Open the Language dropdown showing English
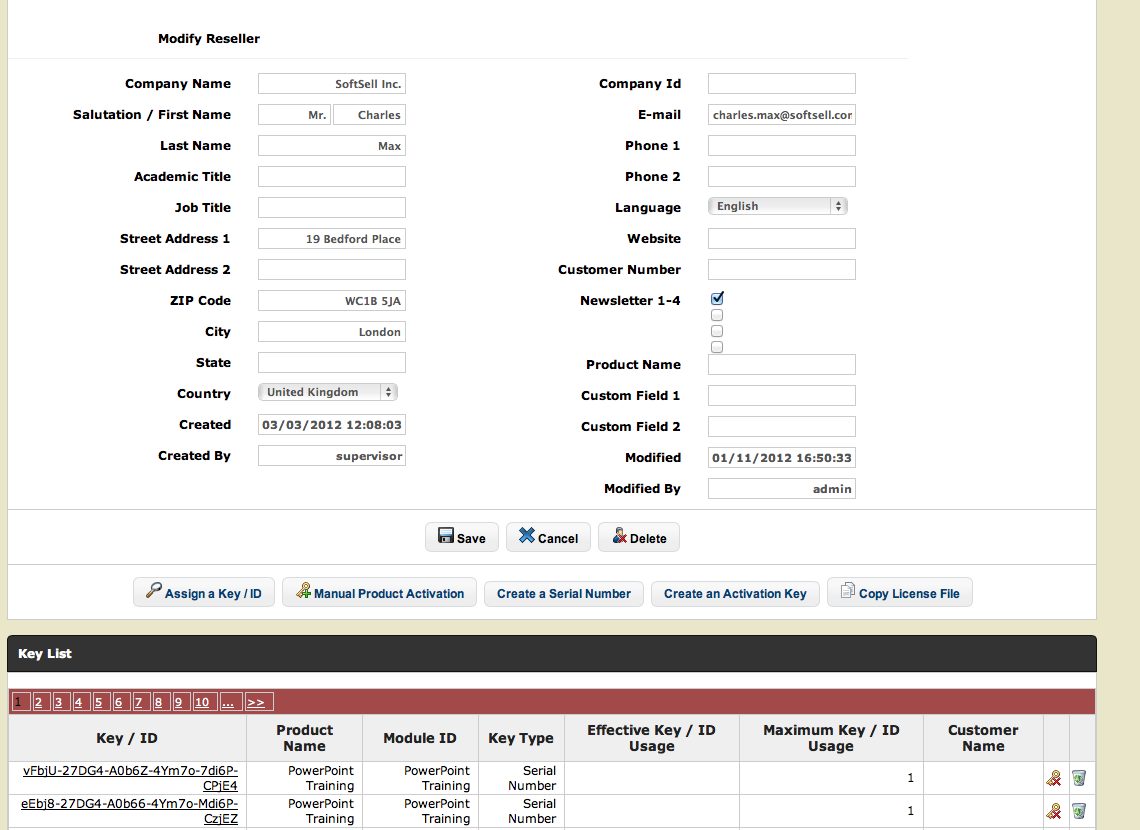Viewport: 1140px width, 830px height. click(x=777, y=206)
